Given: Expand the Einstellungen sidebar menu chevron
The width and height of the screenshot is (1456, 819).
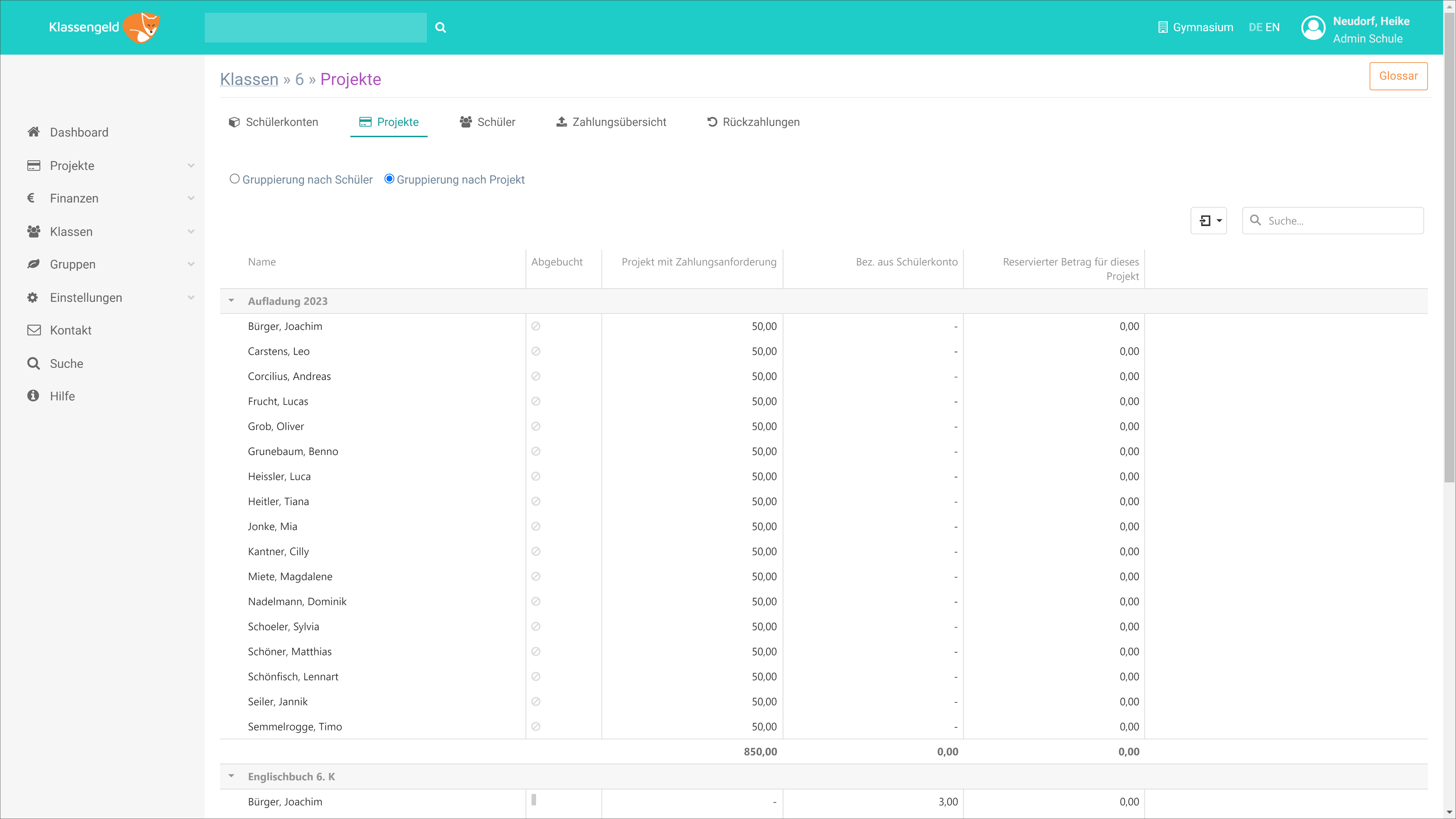Looking at the screenshot, I should tap(191, 298).
